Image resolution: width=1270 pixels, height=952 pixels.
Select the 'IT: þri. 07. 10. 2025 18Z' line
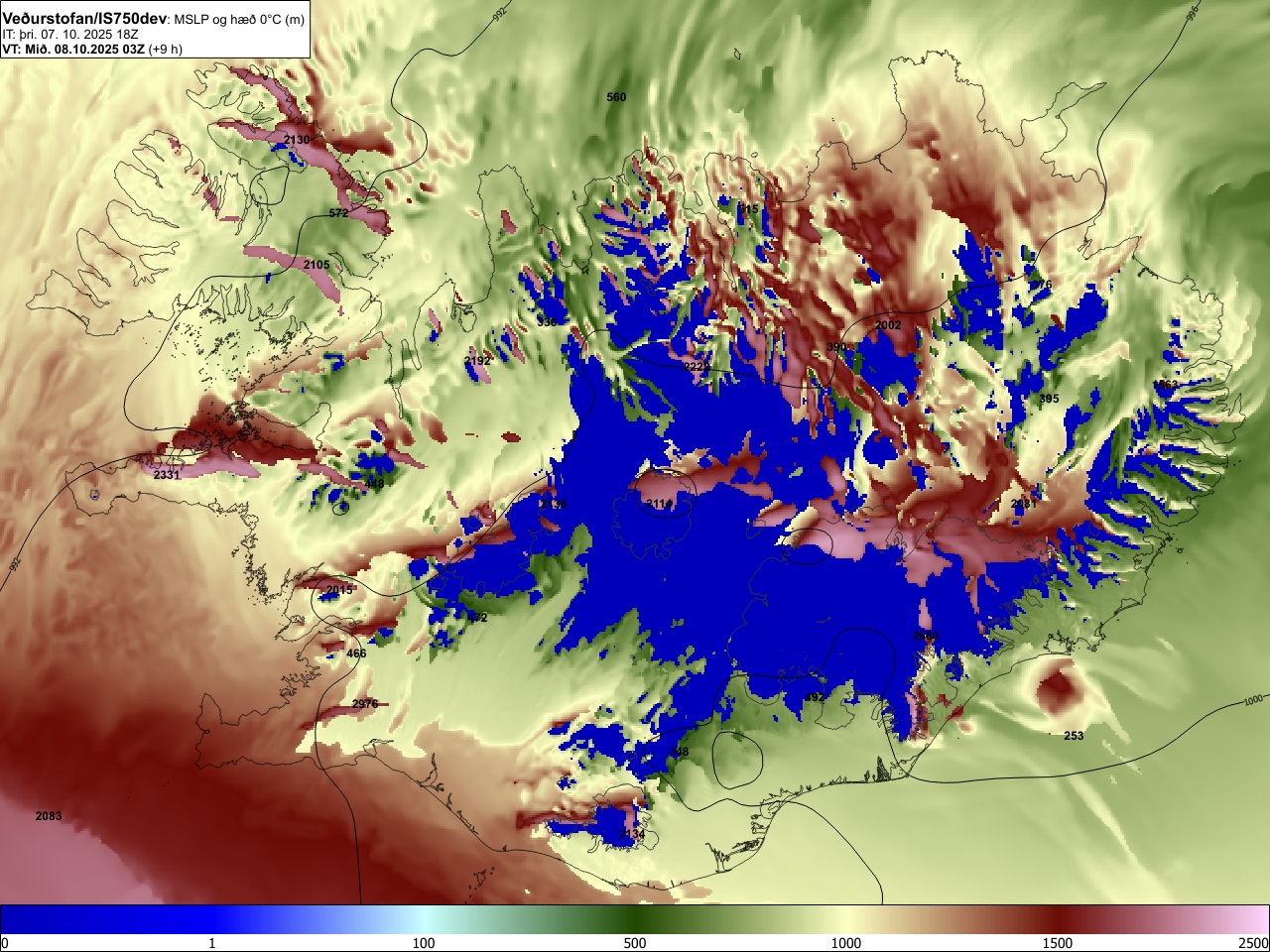click(69, 35)
